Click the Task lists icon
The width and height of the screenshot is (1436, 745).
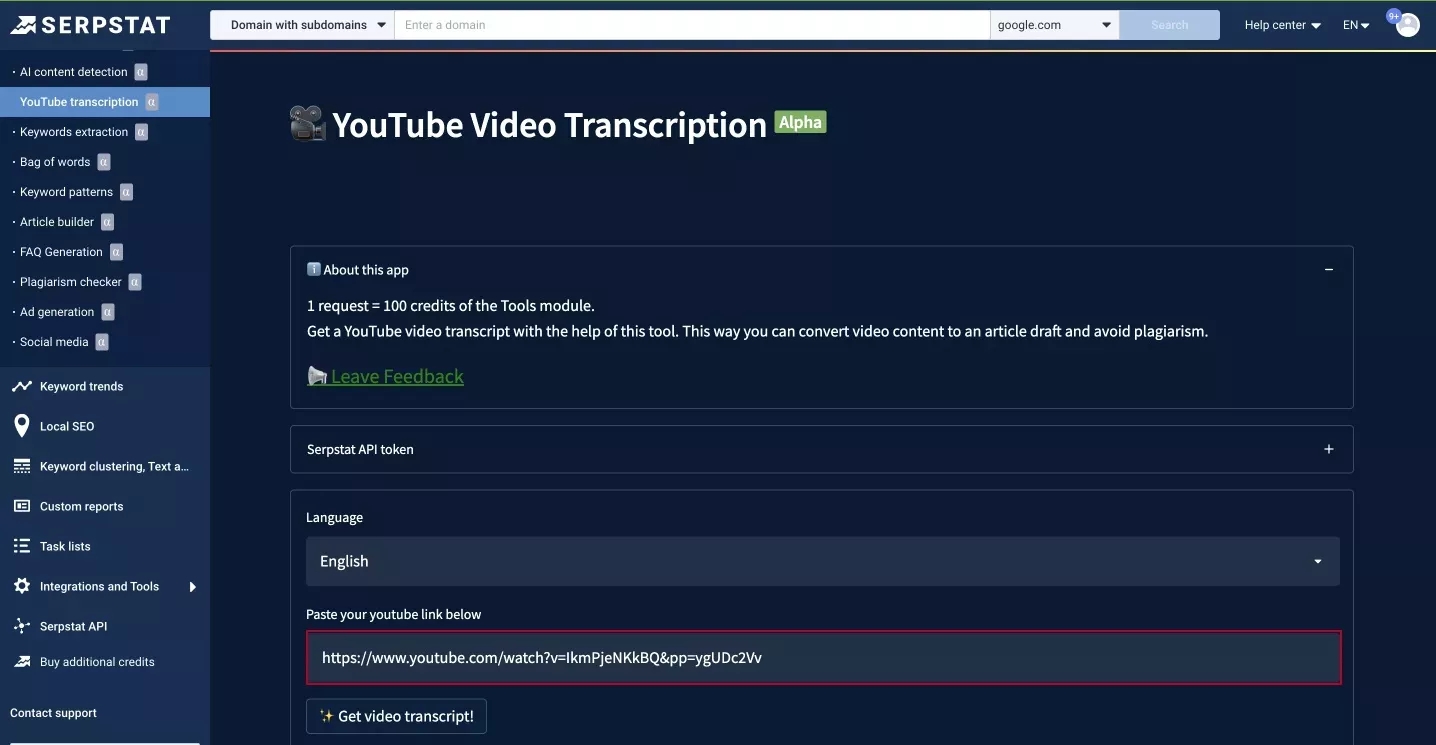pyautogui.click(x=21, y=546)
